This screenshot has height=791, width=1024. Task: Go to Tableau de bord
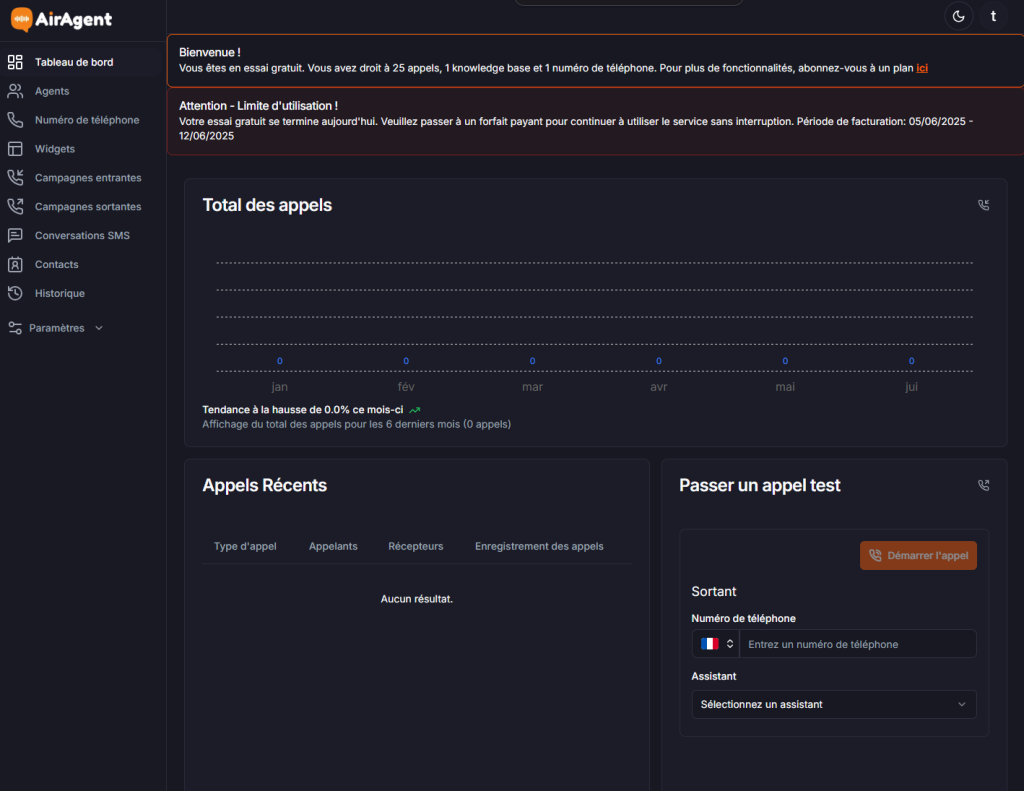[74, 62]
